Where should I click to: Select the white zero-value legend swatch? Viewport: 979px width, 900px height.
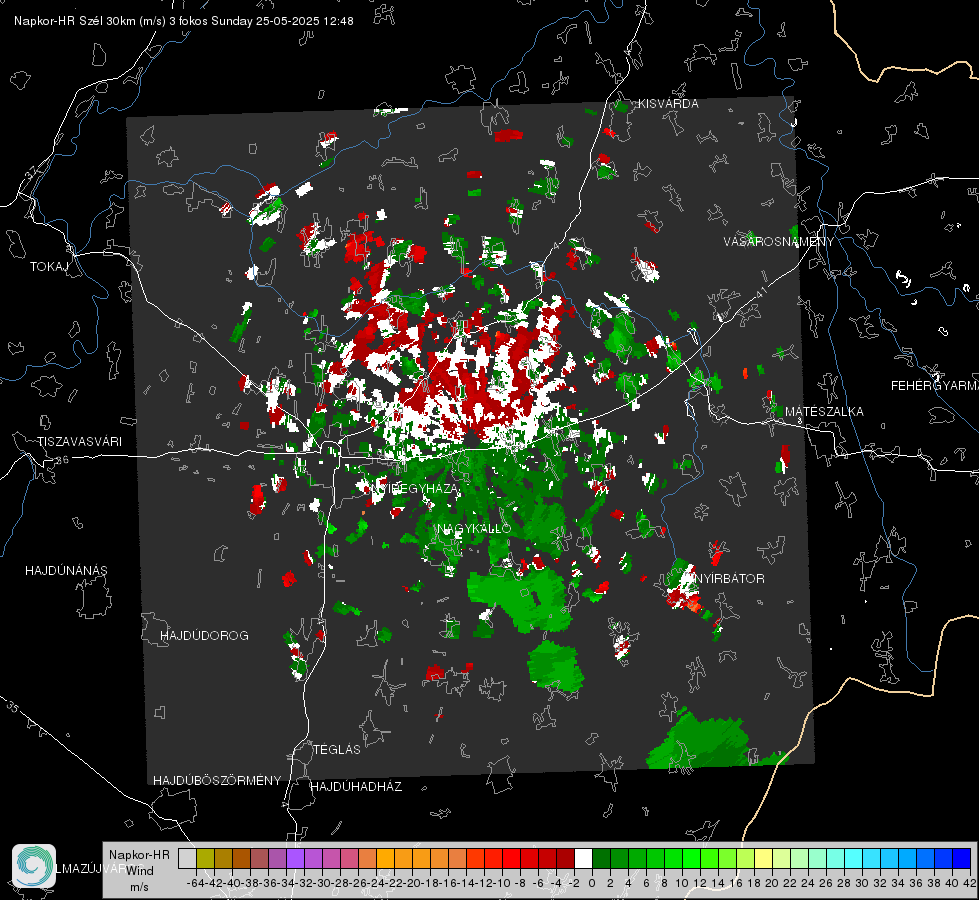583,858
